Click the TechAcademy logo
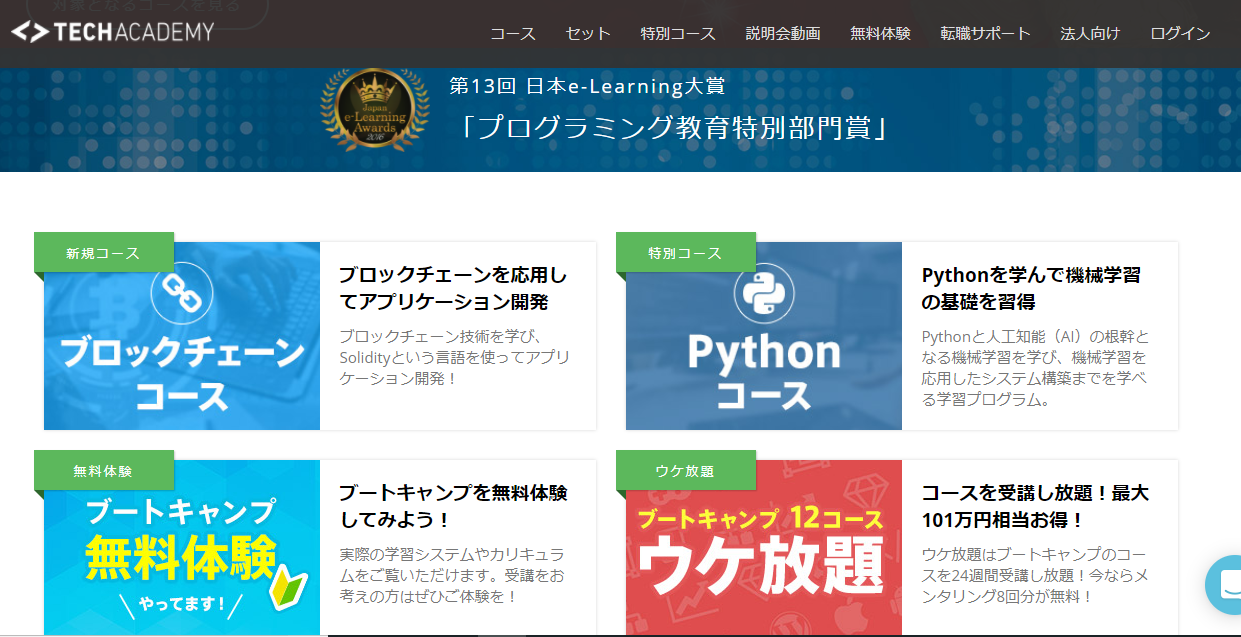1241x637 pixels. click(112, 32)
